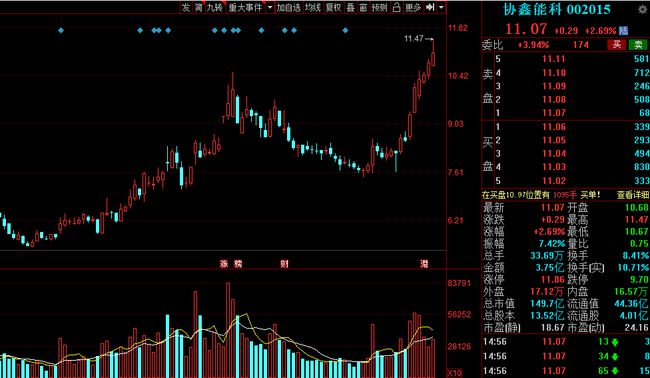
Task: Click the 开盘 opening price 10.68
Action: pyautogui.click(x=638, y=207)
